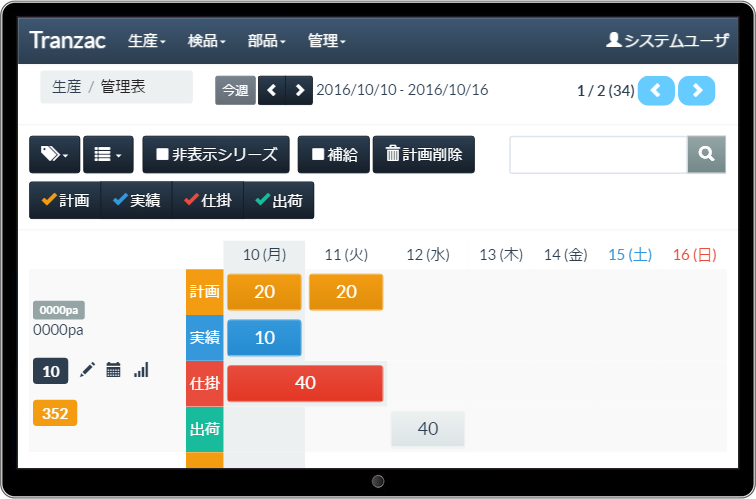This screenshot has width=756, height=499.
Task: Click the 16 (日) column header
Action: click(x=695, y=255)
